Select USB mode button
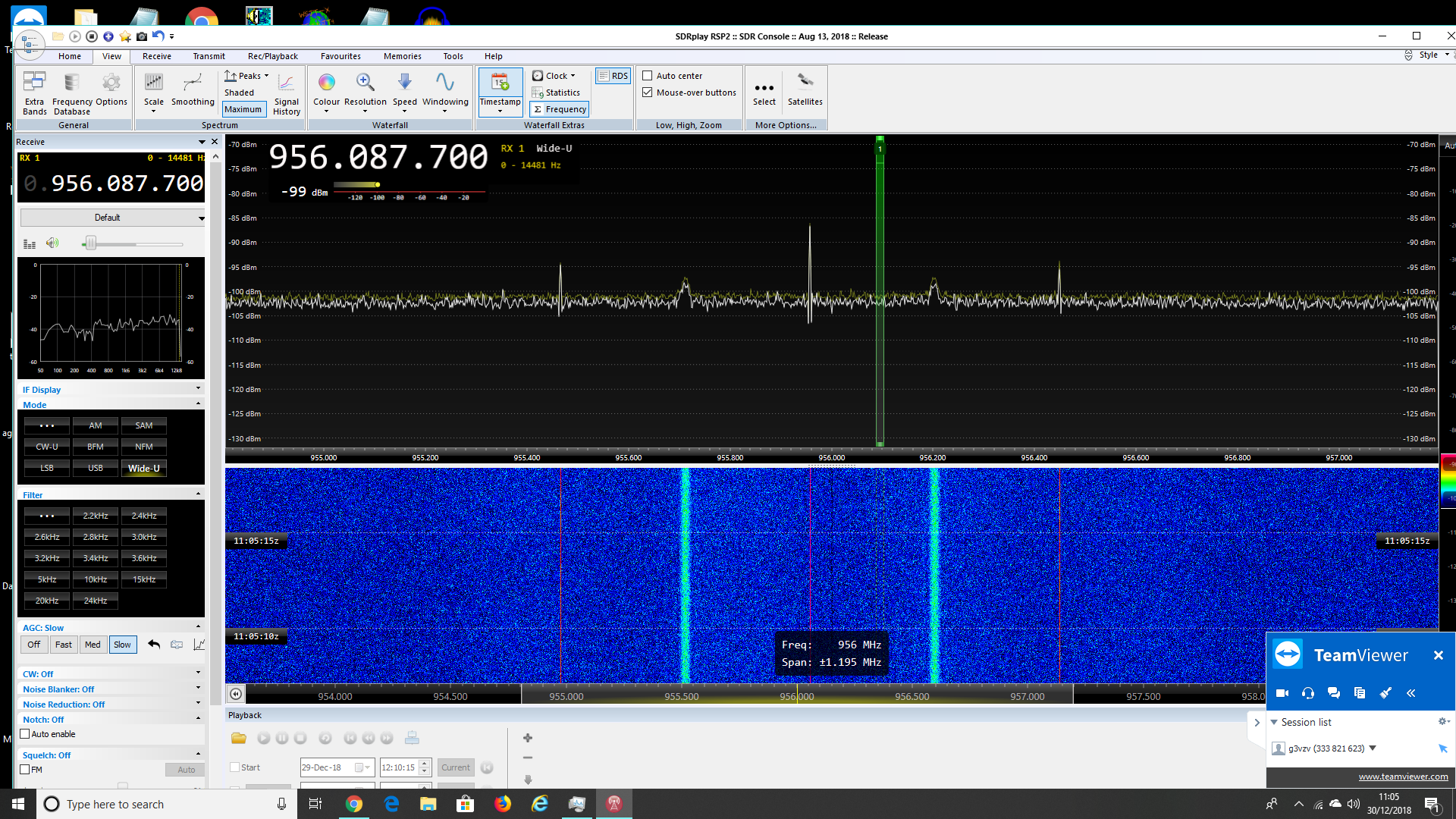The height and width of the screenshot is (819, 1456). click(96, 468)
